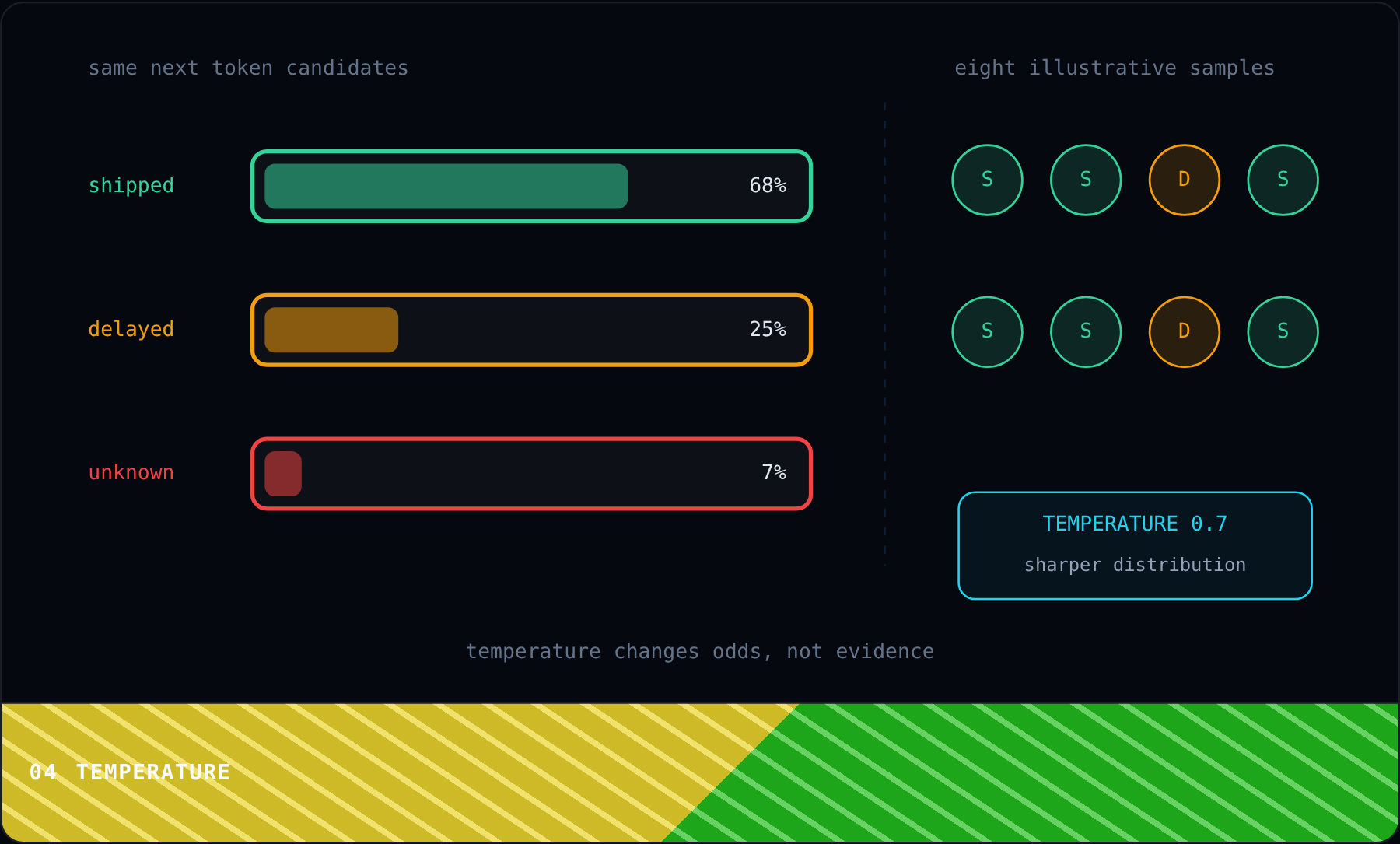Image resolution: width=1400 pixels, height=844 pixels.
Task: Click the first S sample circle in top row
Action: tap(987, 180)
